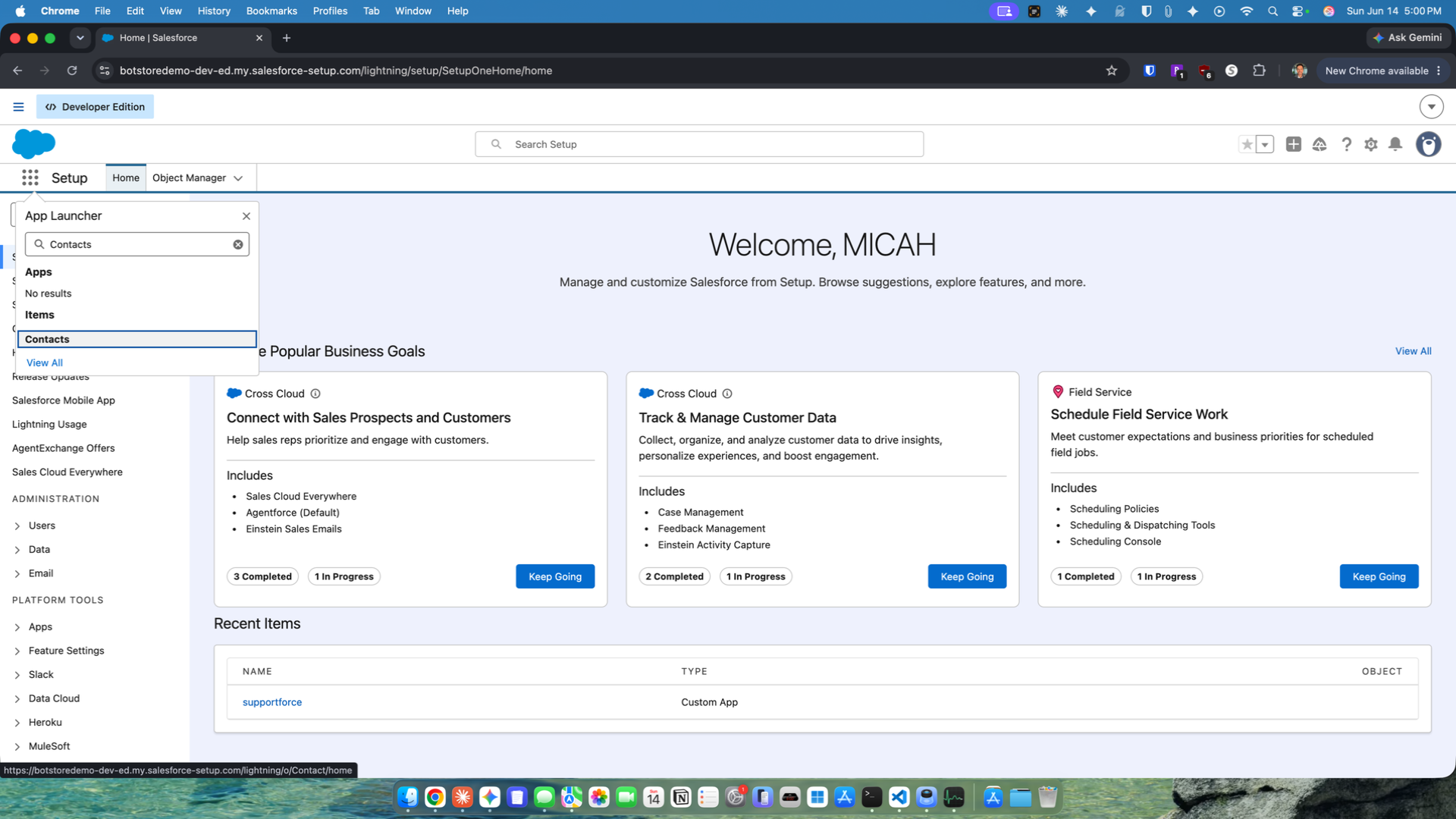Expand the Slack tree node

pyautogui.click(x=17, y=675)
